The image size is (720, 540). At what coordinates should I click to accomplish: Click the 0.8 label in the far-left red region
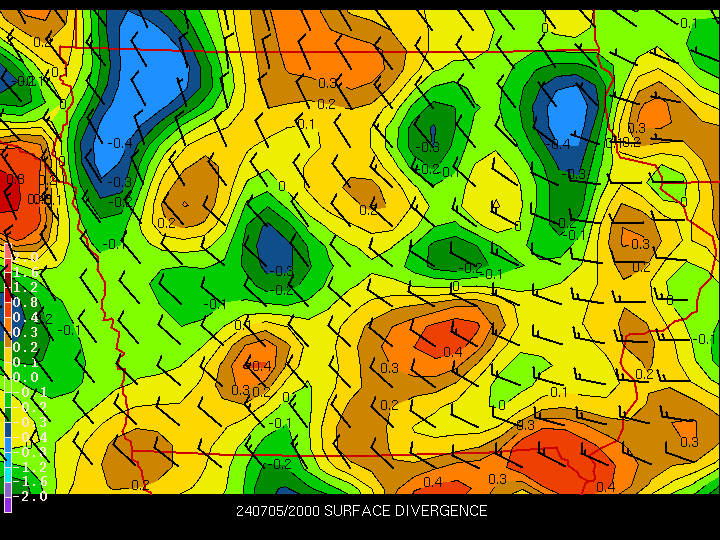pos(16,180)
